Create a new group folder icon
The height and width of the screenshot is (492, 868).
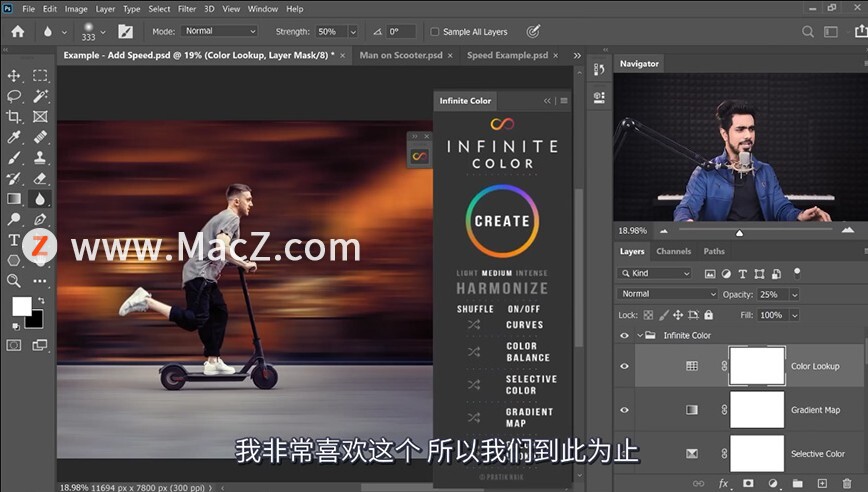tap(797, 483)
